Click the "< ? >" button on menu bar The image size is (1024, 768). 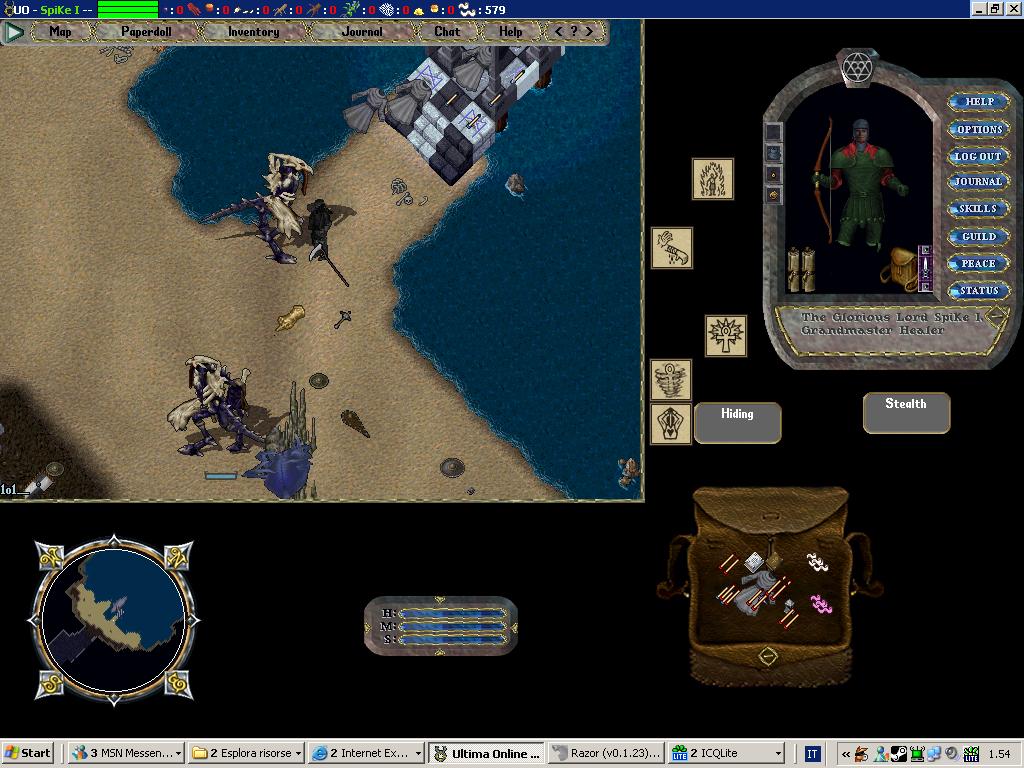click(x=574, y=31)
